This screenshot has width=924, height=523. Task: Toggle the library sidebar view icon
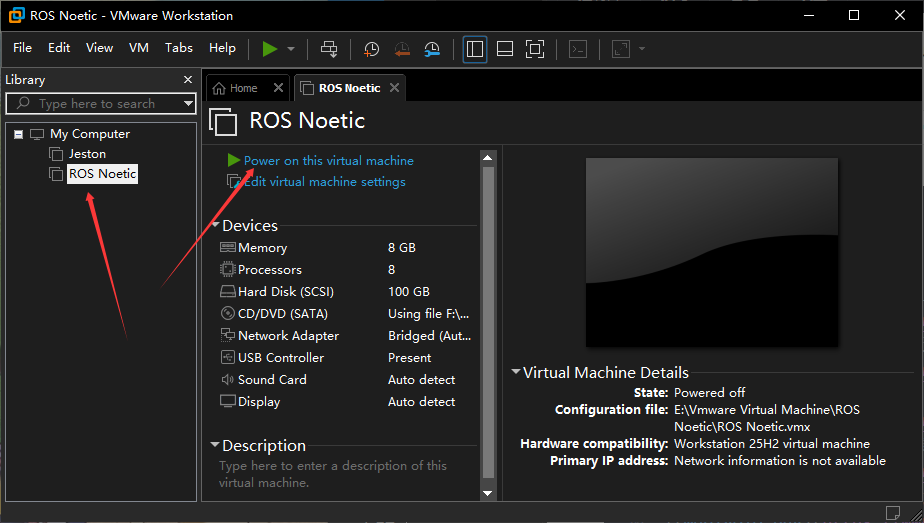pyautogui.click(x=475, y=49)
